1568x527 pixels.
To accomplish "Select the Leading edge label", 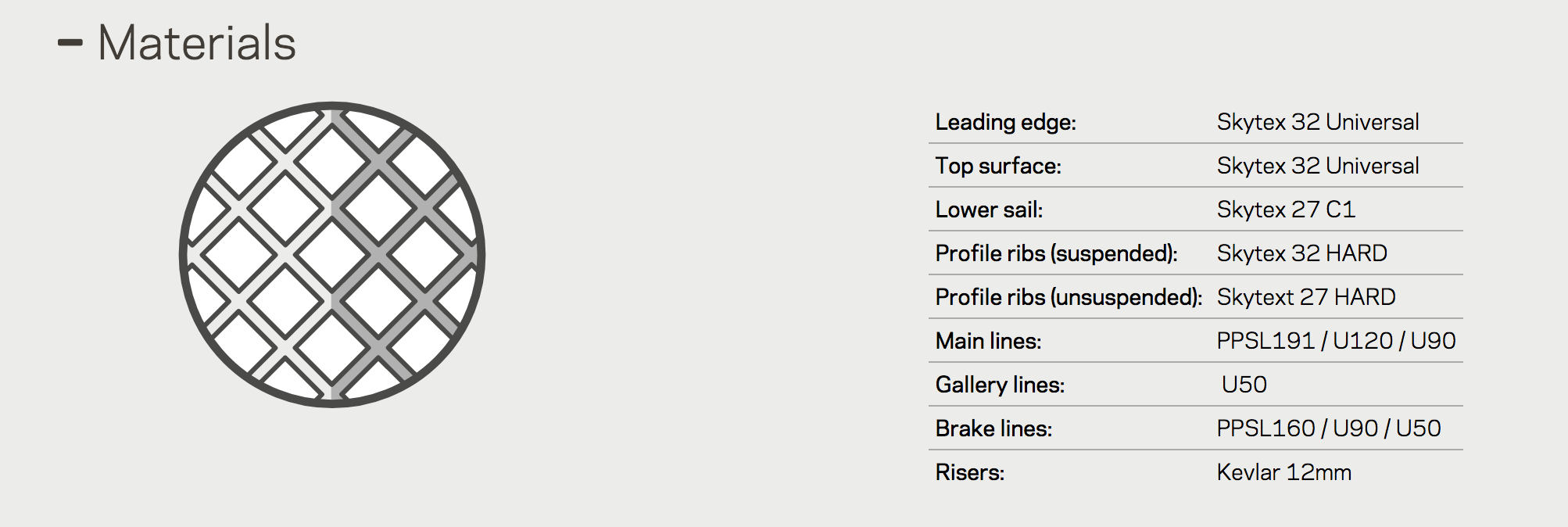I will pyautogui.click(x=1005, y=122).
